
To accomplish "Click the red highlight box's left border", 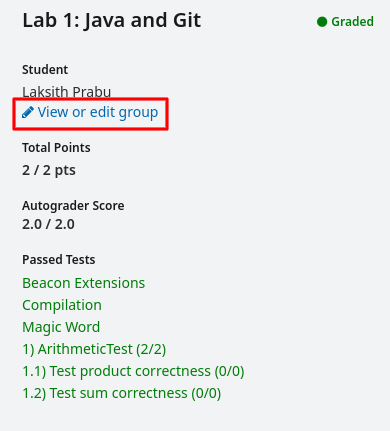I will tap(14, 114).
